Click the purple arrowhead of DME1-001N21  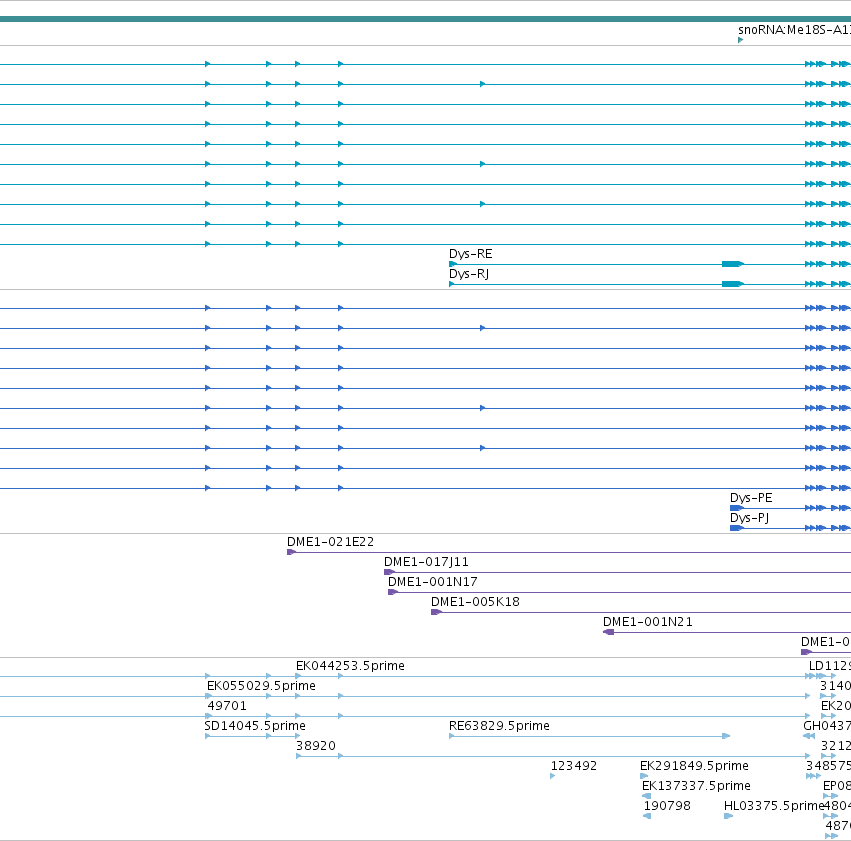[x=608, y=632]
